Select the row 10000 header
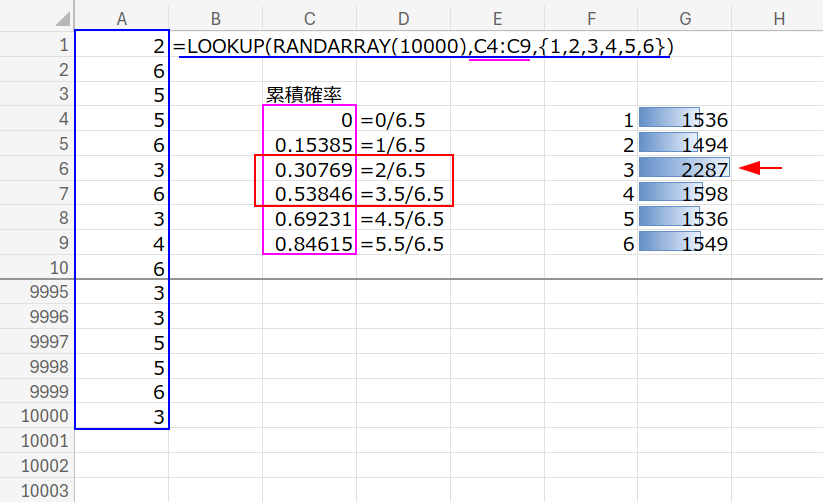Viewport: 823px width, 502px height. pos(36,417)
